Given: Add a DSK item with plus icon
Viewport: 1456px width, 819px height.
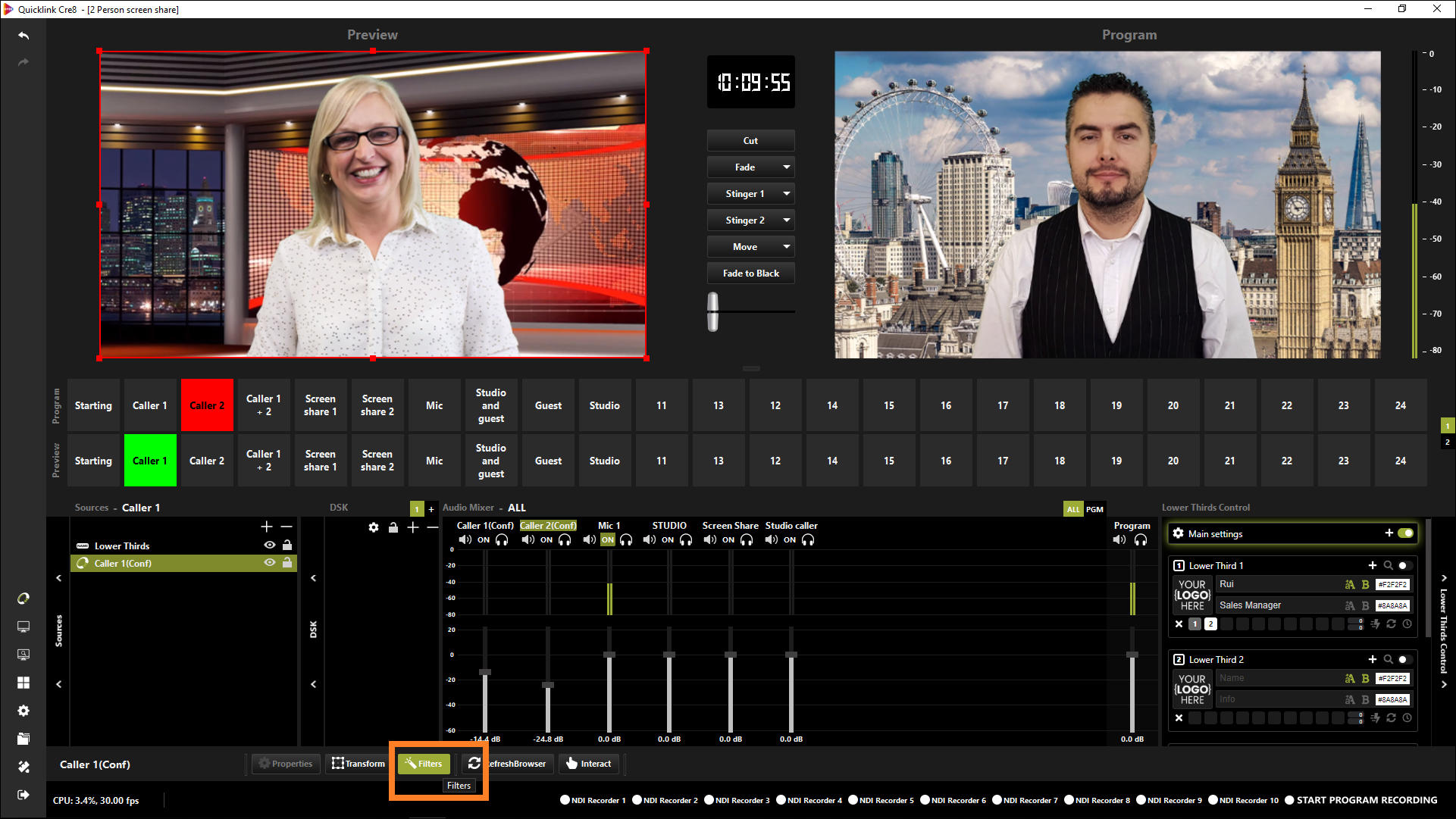Looking at the screenshot, I should point(413,527).
